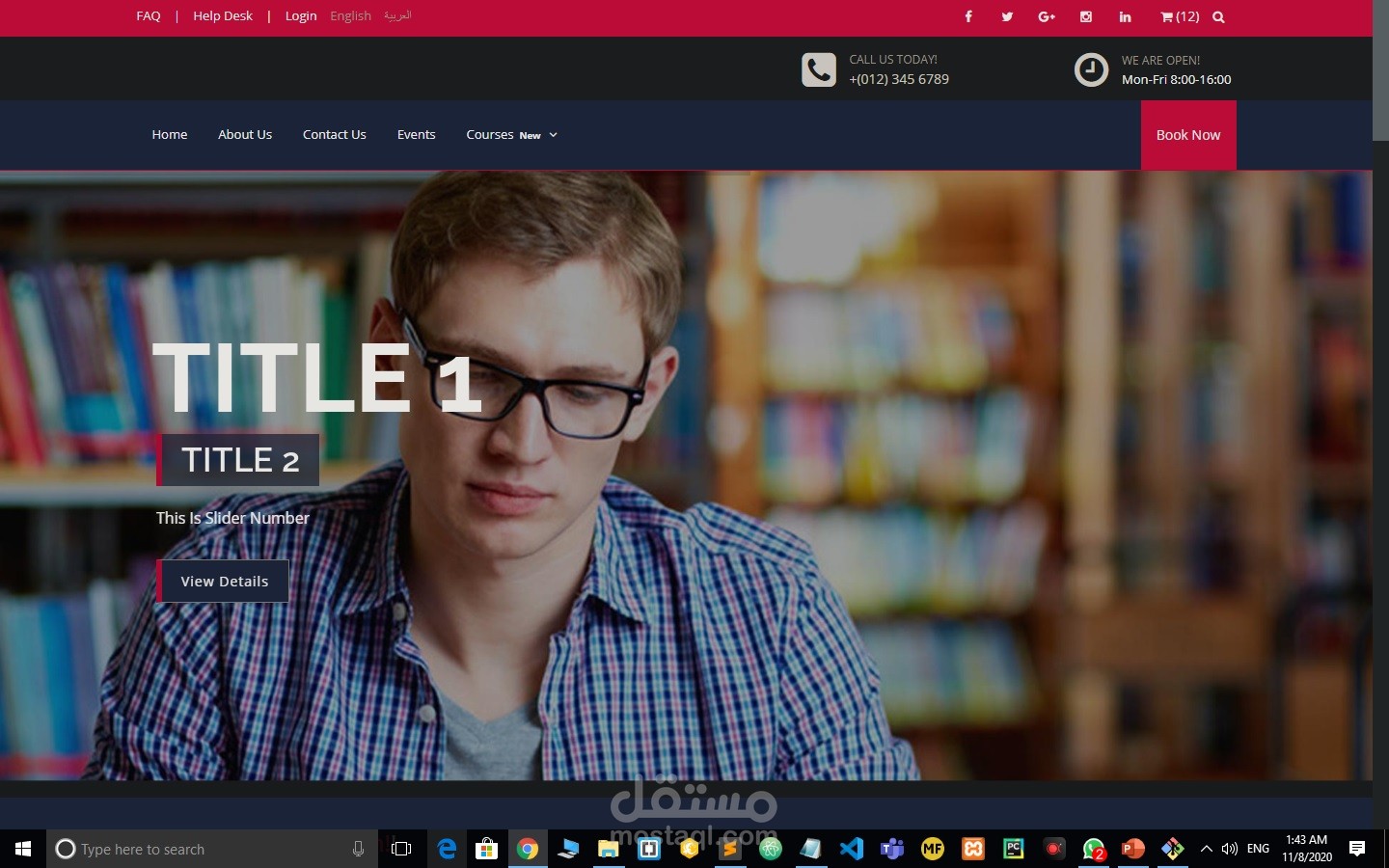This screenshot has height=868, width=1389.
Task: Open the Action Center notifications icon
Action: click(1357, 849)
